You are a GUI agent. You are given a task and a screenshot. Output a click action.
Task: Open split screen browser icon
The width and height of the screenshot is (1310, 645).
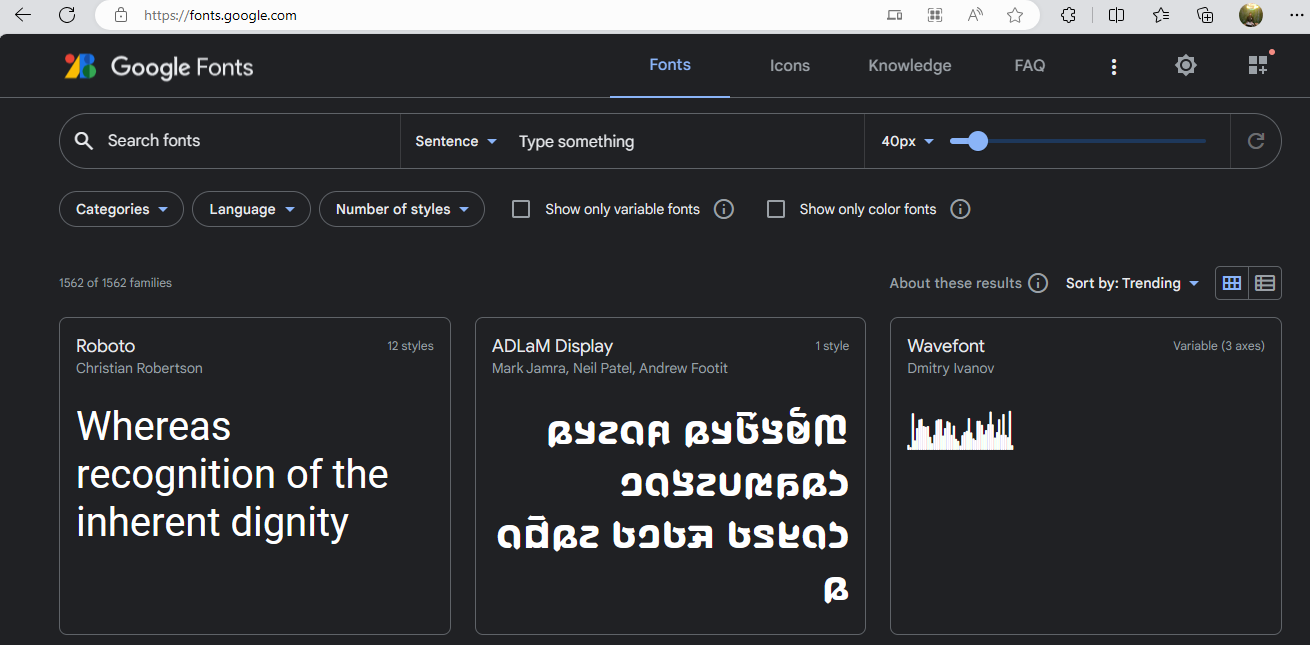click(1117, 15)
